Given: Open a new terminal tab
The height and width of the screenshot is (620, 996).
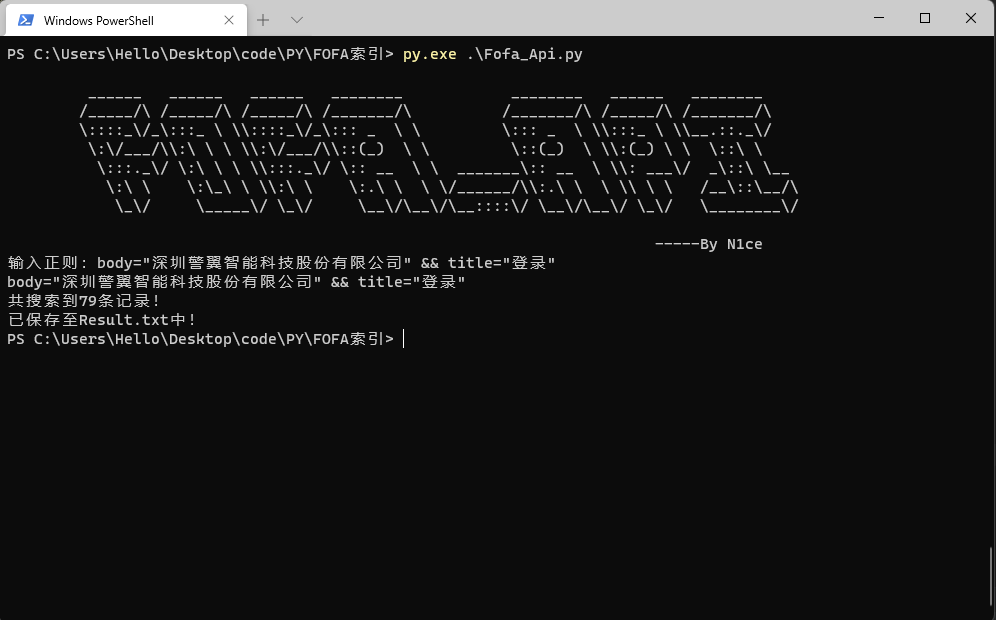Looking at the screenshot, I should [263, 20].
